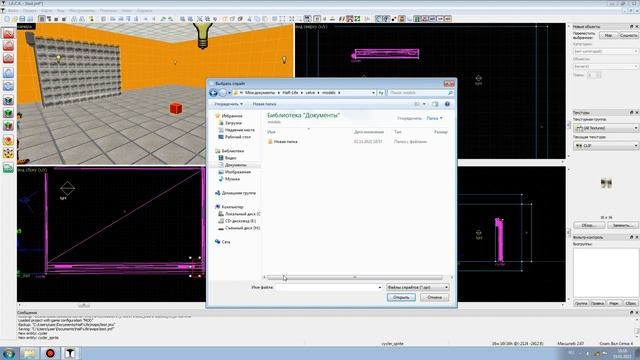Click the Заменить texture button
640x360 pixels.
coord(622,225)
